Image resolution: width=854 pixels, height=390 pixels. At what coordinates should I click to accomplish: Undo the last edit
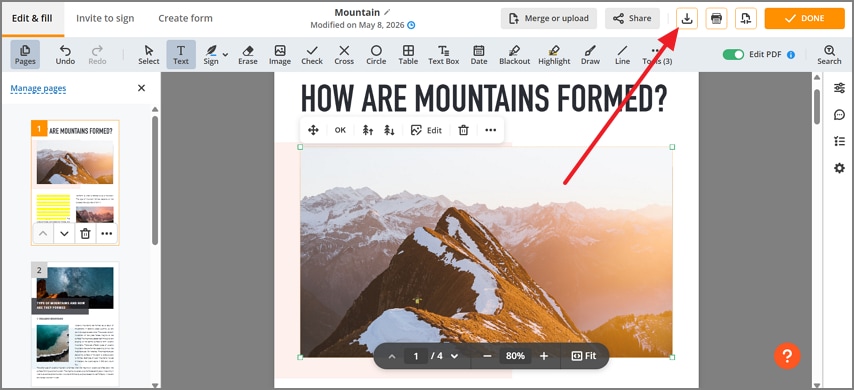point(65,54)
